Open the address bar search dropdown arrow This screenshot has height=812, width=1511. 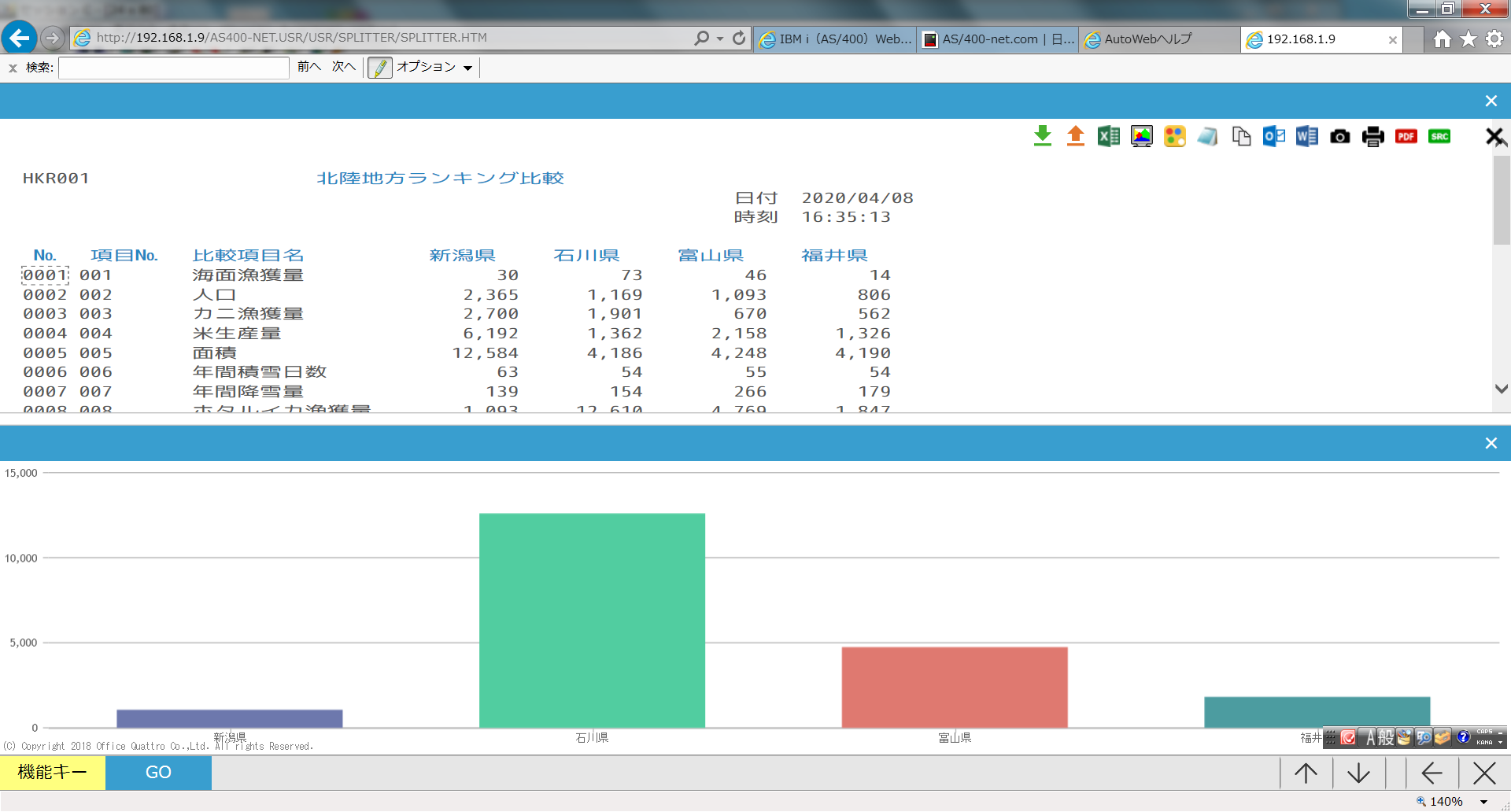tap(719, 39)
